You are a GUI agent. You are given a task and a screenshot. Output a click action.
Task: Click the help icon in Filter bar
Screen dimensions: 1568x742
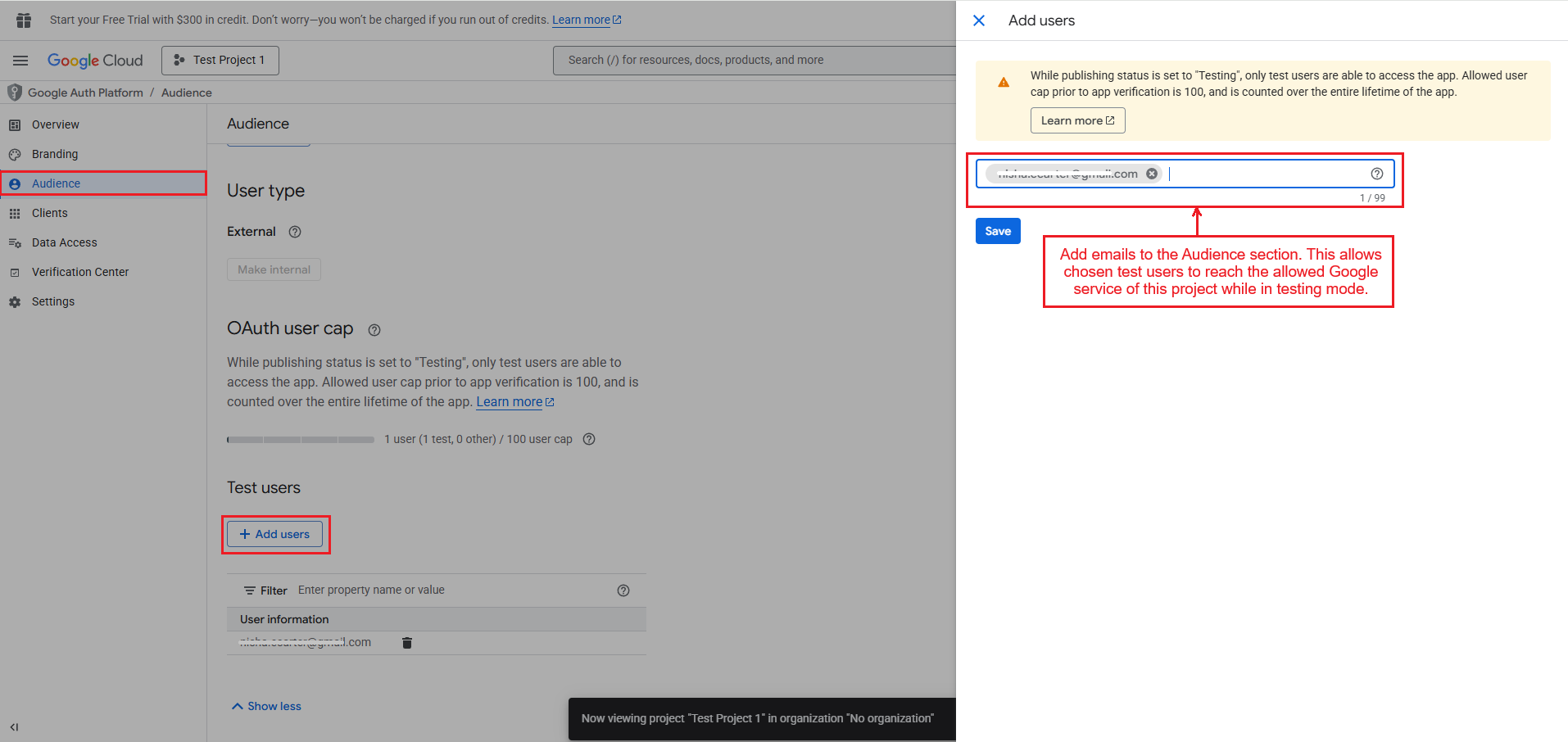coord(623,590)
